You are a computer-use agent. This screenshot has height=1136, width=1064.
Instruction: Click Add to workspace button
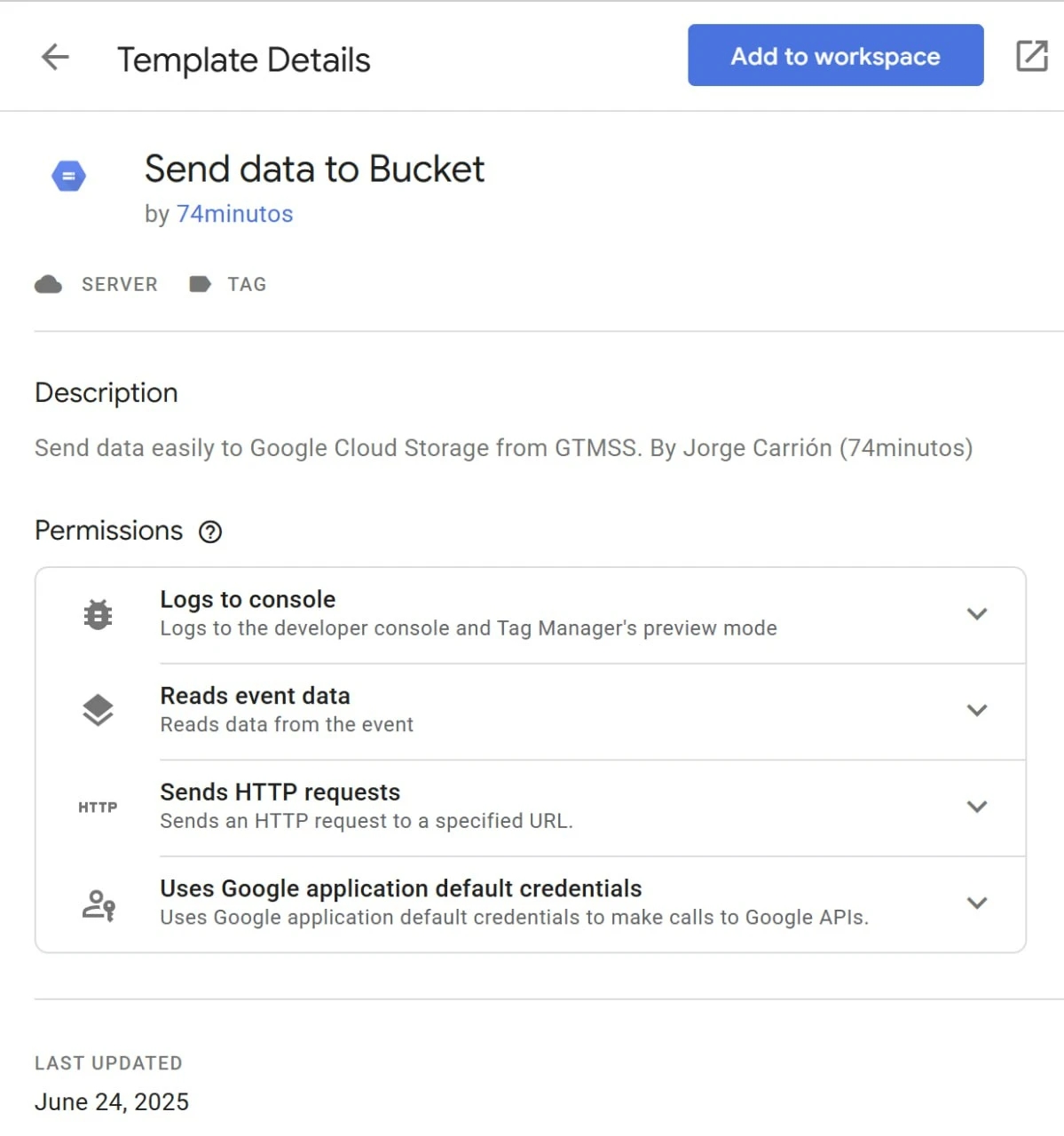(x=835, y=55)
